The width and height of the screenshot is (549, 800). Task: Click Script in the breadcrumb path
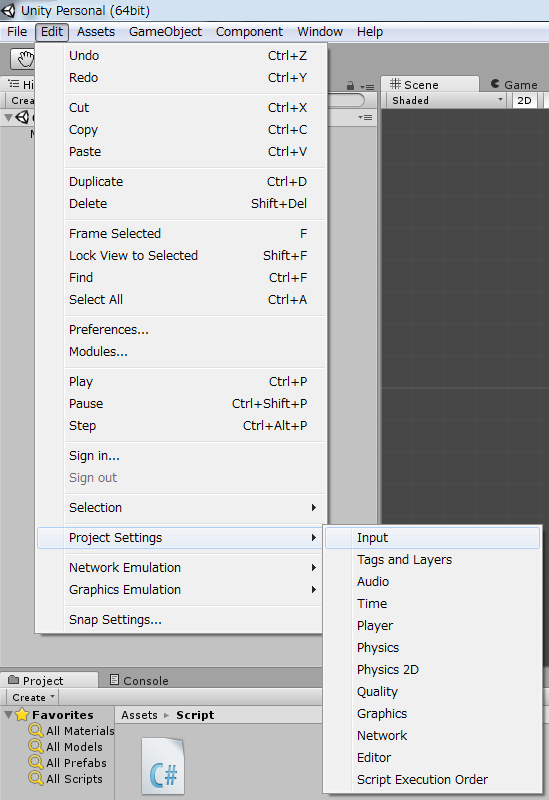pos(195,715)
